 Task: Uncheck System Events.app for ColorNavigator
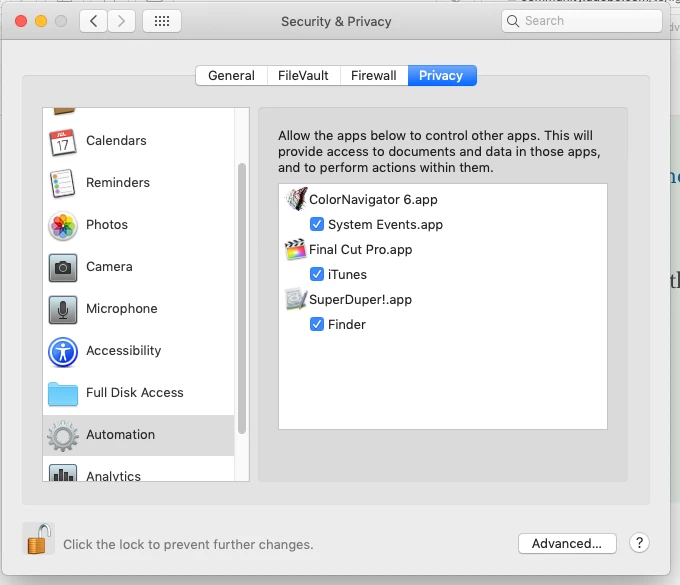(317, 224)
